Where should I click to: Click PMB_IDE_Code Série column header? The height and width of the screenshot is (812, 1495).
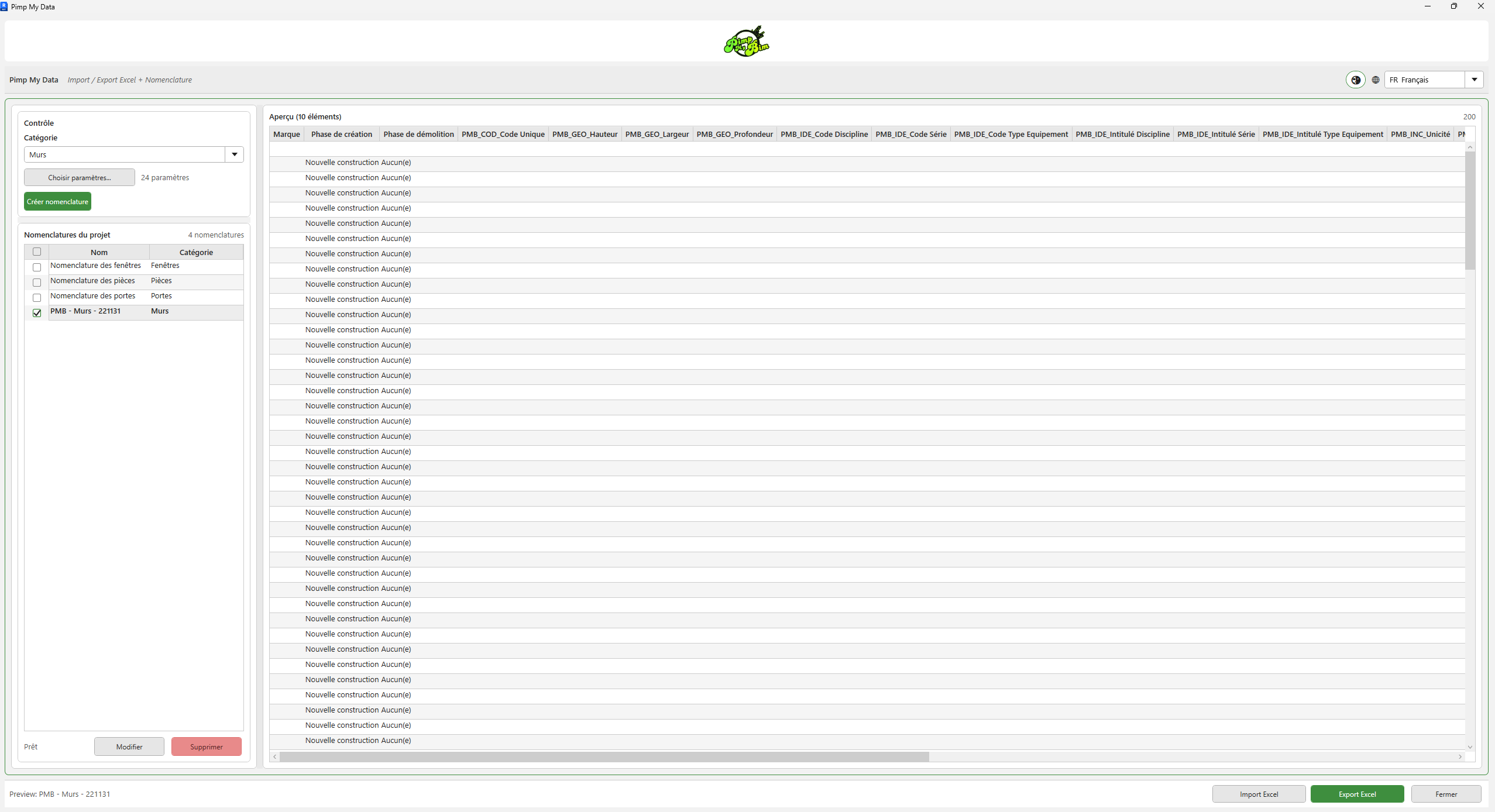911,135
